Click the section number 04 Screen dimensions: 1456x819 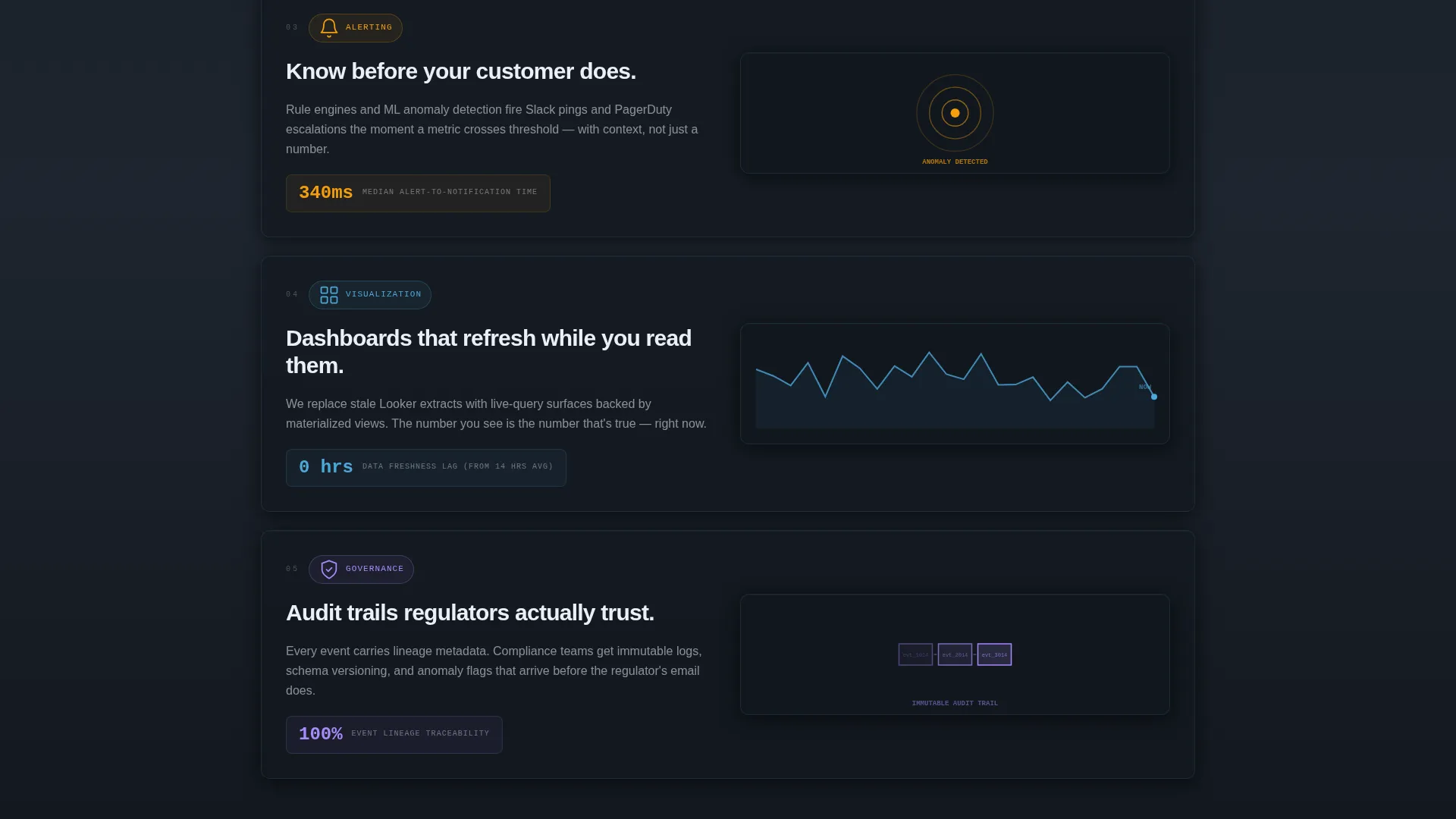coord(292,294)
